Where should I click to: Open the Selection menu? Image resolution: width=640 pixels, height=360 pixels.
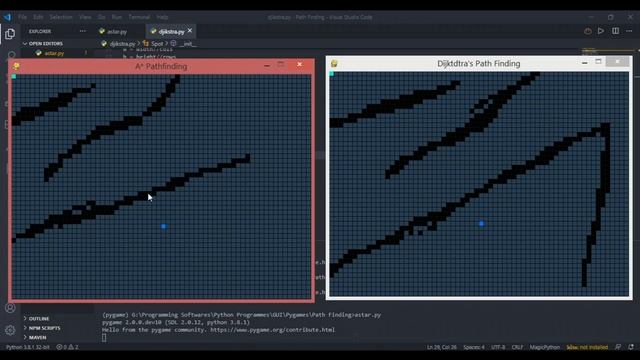tap(61, 17)
